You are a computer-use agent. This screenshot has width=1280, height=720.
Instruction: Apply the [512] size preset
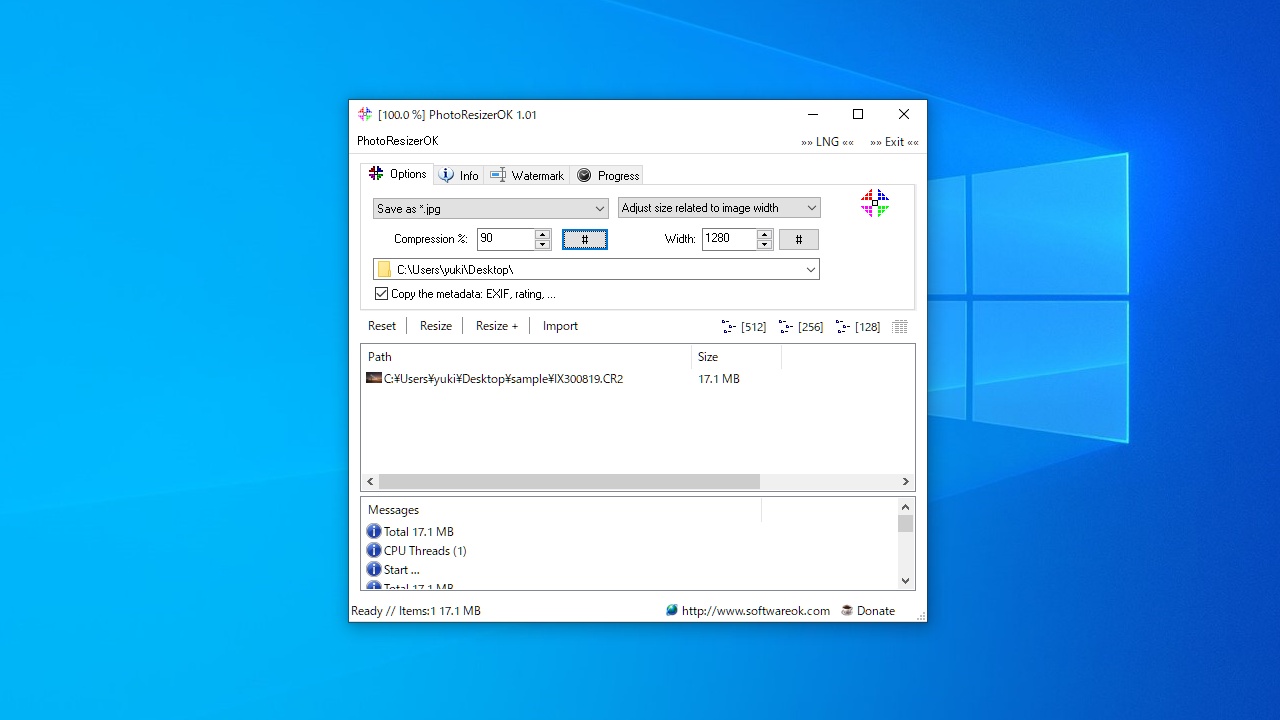pyautogui.click(x=744, y=327)
